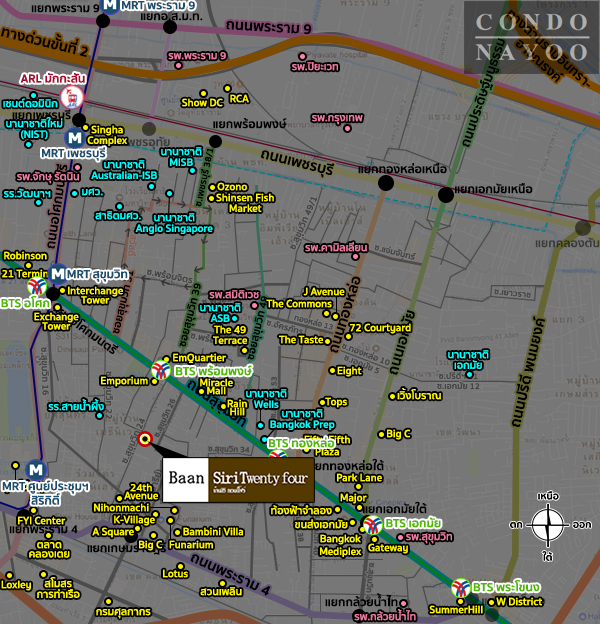The image size is (600, 624).
Task: Select the FYI Center label
Action: 41,521
